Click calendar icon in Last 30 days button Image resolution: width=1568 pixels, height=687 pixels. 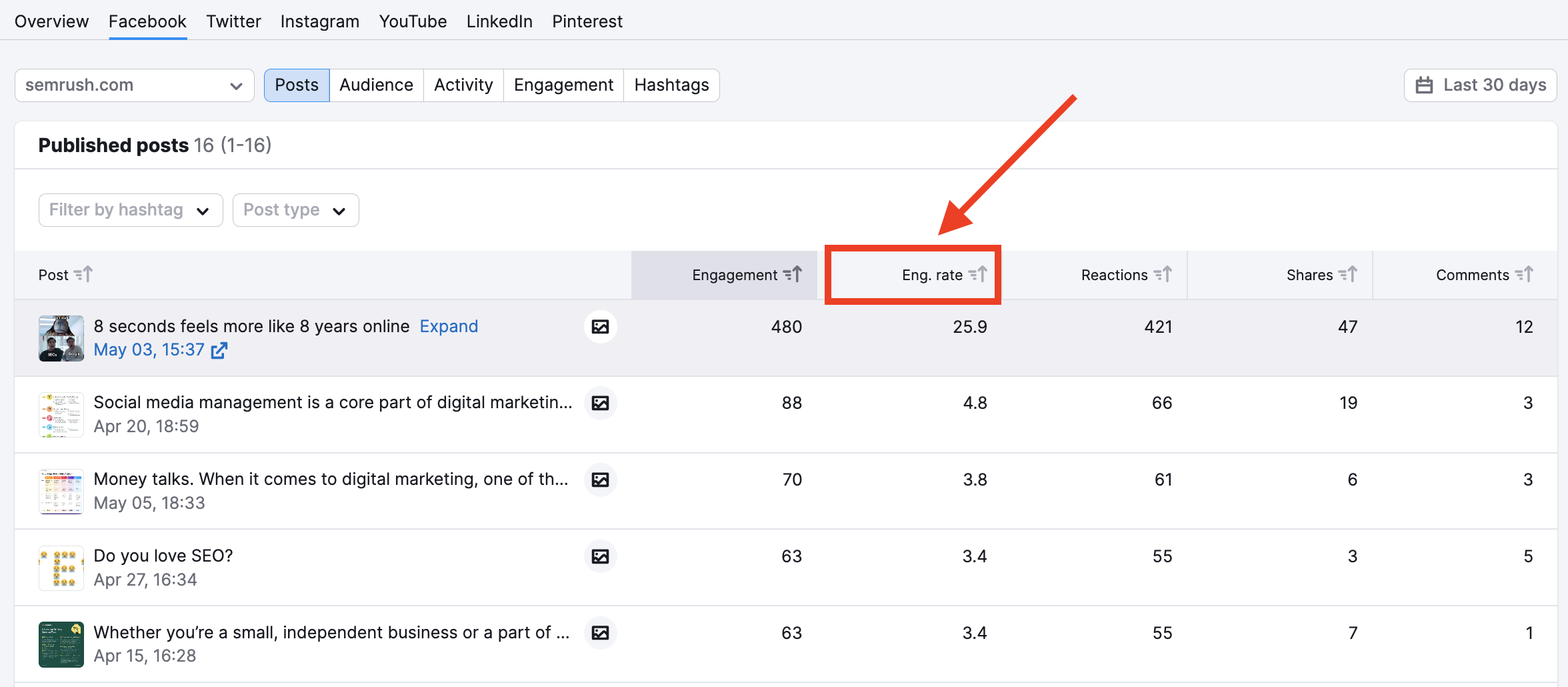pos(1424,85)
